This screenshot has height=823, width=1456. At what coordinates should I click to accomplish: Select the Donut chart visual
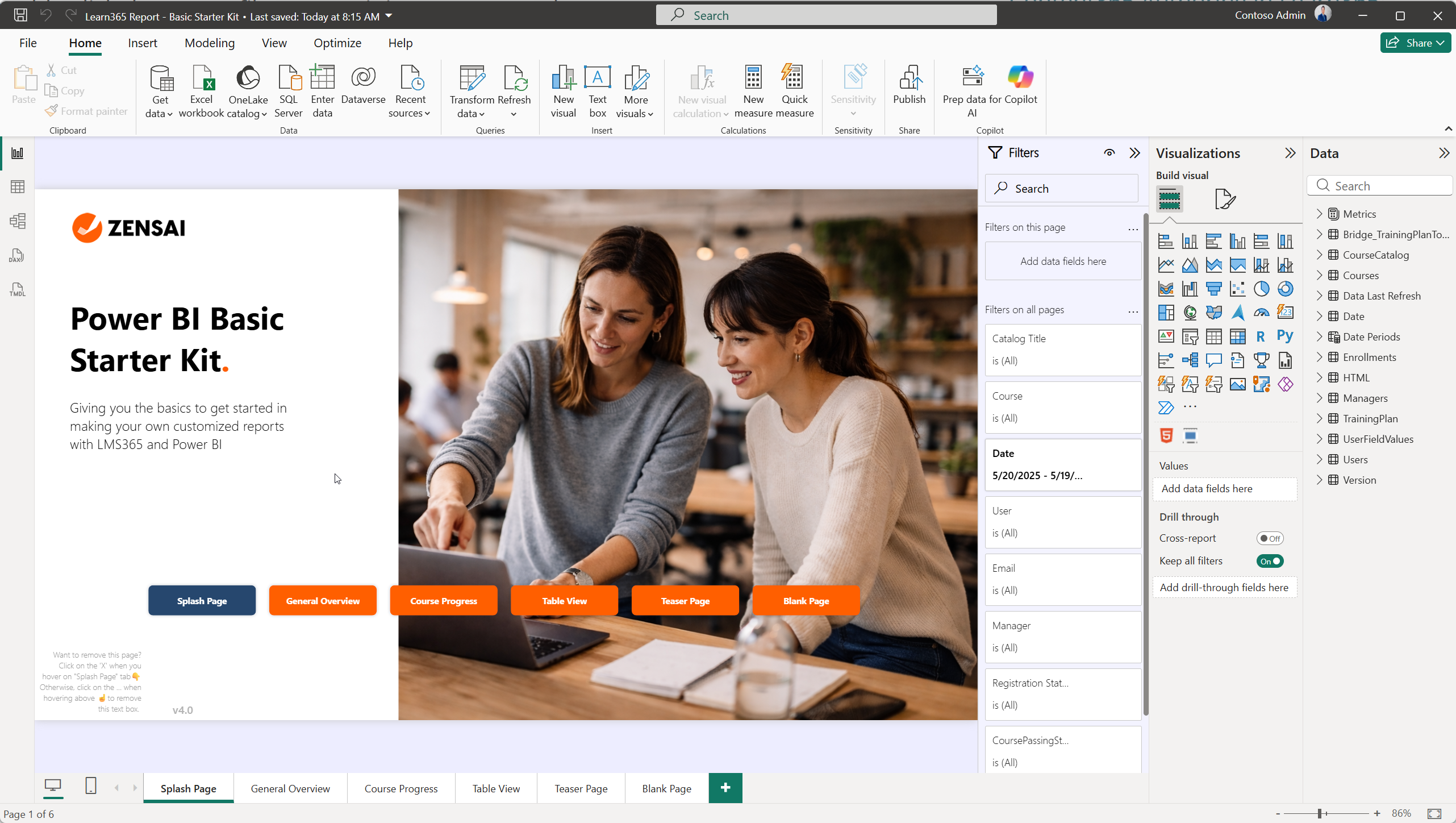[x=1286, y=289]
